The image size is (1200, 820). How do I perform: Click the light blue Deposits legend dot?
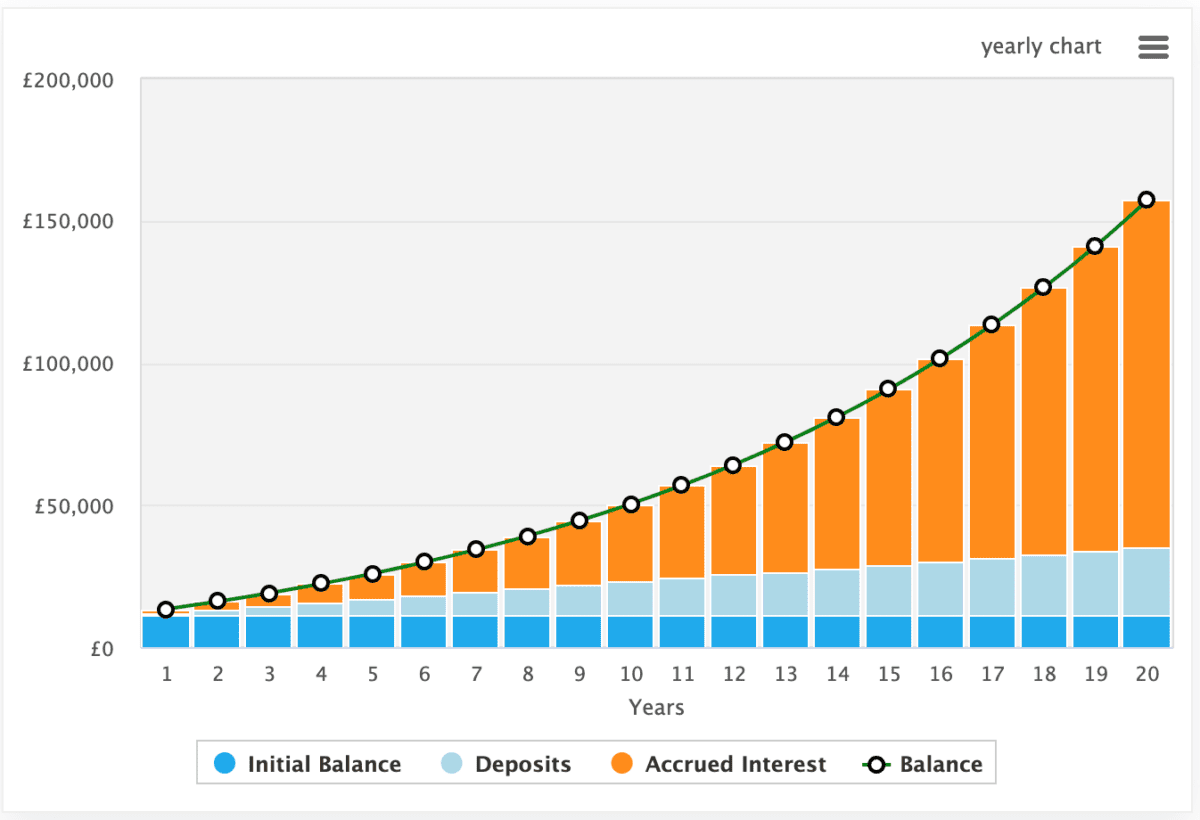click(452, 765)
